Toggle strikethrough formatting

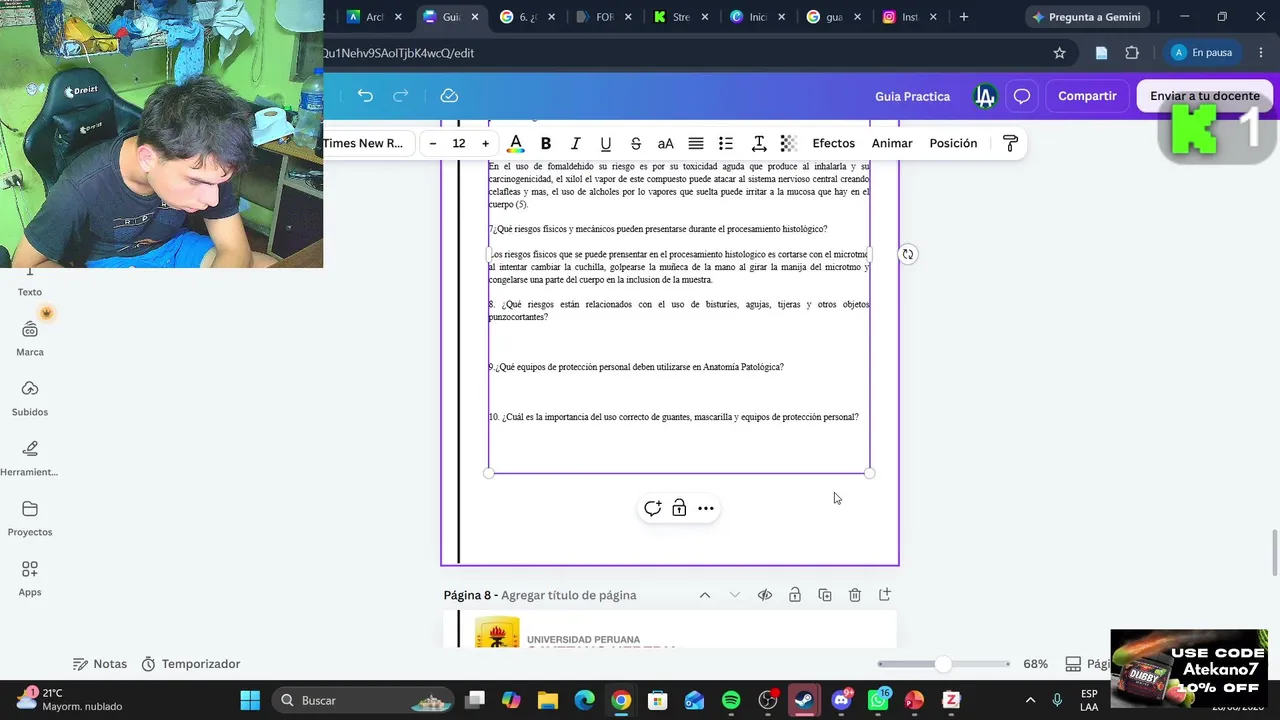click(635, 143)
